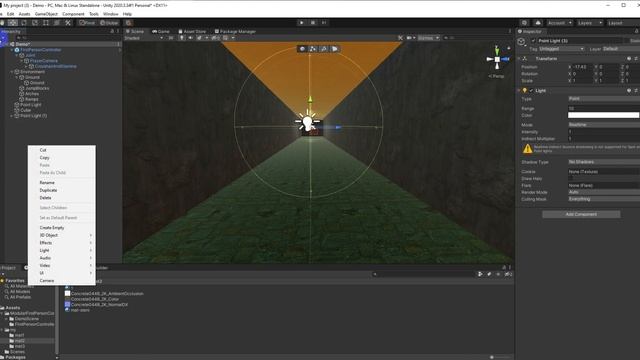Screen dimensions: 640x360
Task: Select the custom editor tools icon
Action: (x=68, y=23)
